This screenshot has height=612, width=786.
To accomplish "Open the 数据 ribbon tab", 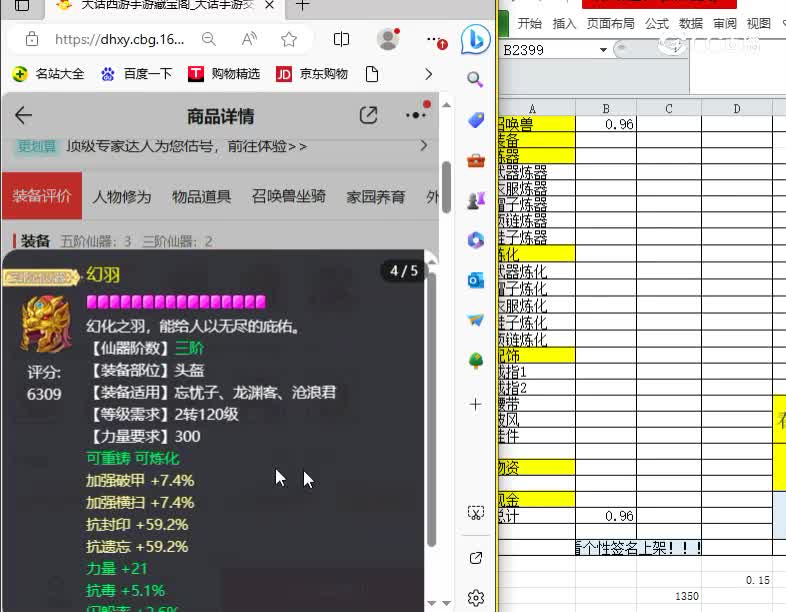I will 691,24.
